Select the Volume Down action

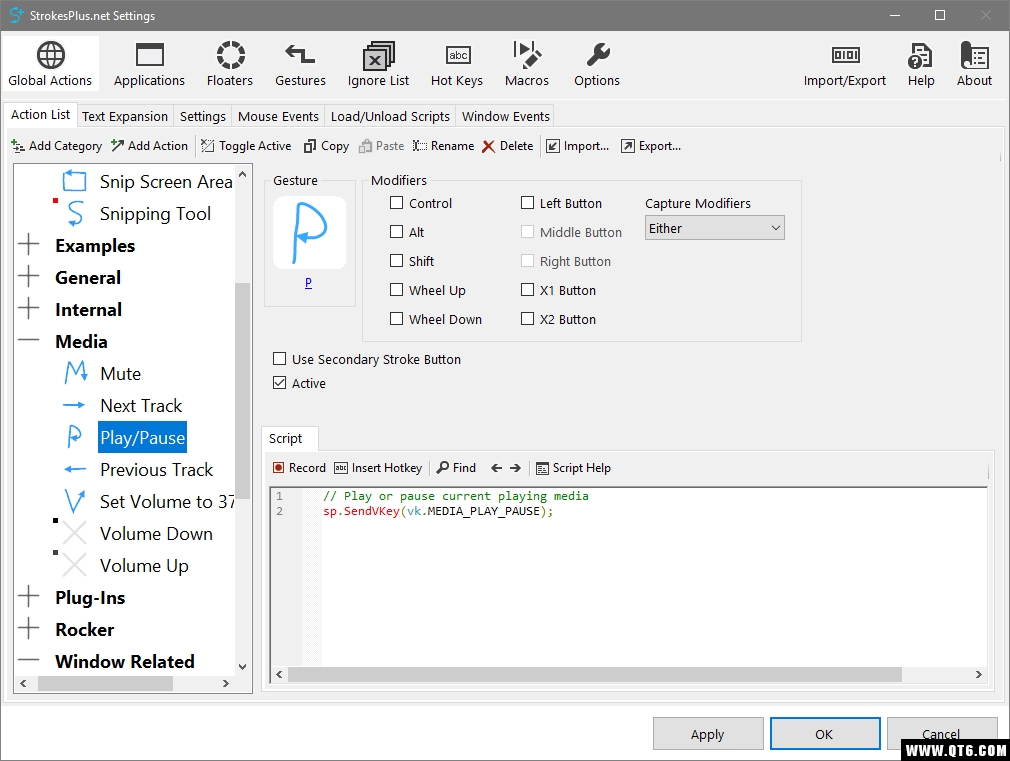[156, 534]
